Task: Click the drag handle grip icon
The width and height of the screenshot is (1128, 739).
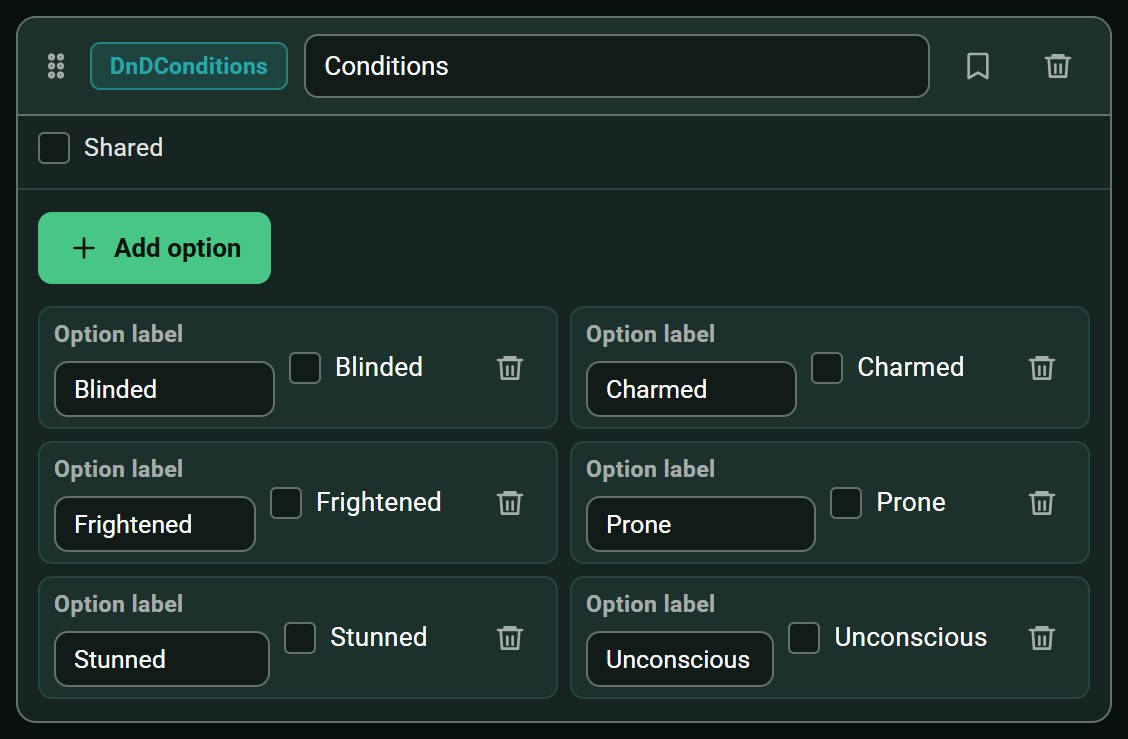Action: [x=56, y=66]
